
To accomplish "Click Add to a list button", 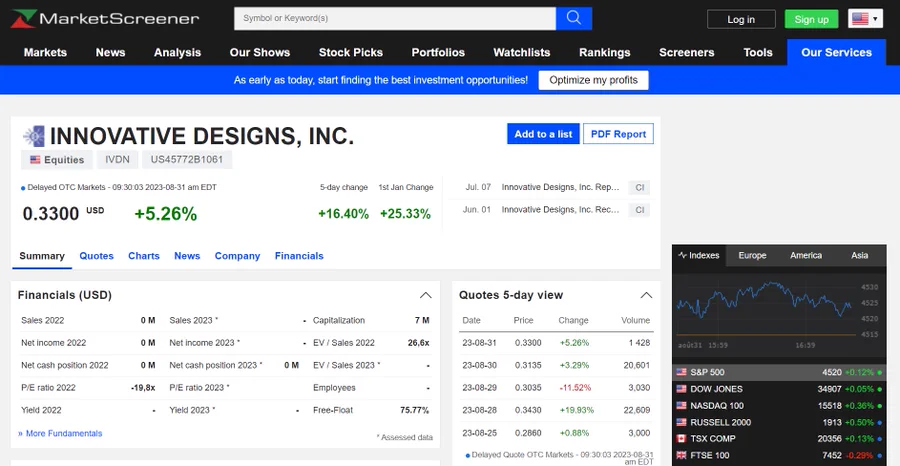I will click(543, 134).
